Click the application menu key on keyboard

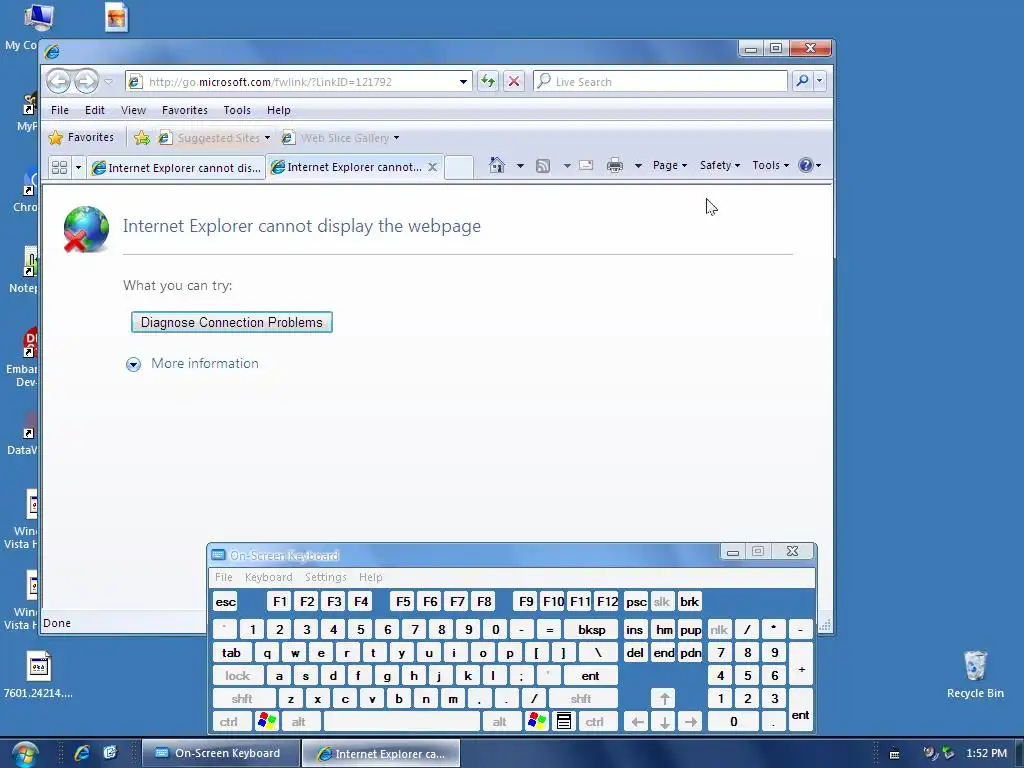tap(564, 722)
